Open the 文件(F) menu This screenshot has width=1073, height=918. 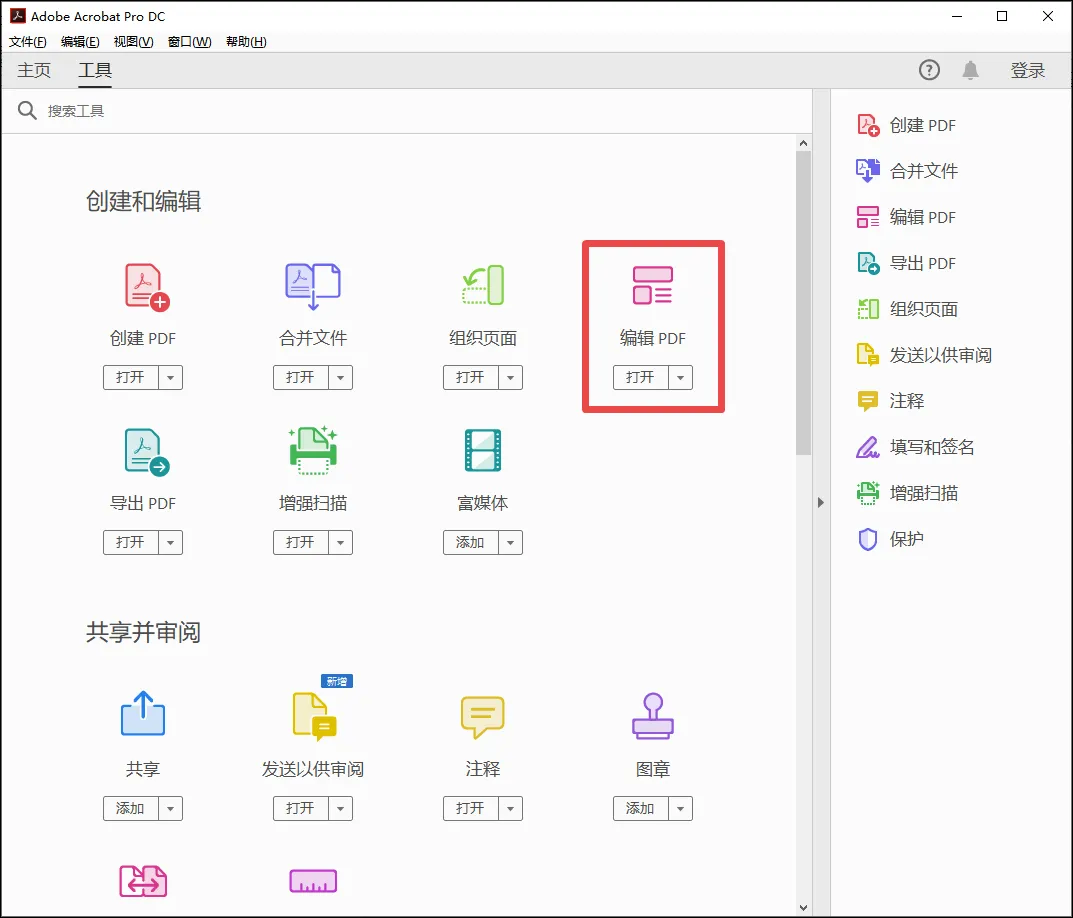click(x=27, y=42)
